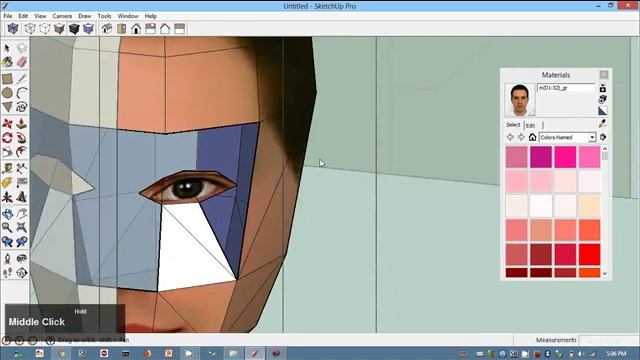Open the Camera menu
The width and height of the screenshot is (640, 360).
click(x=62, y=16)
